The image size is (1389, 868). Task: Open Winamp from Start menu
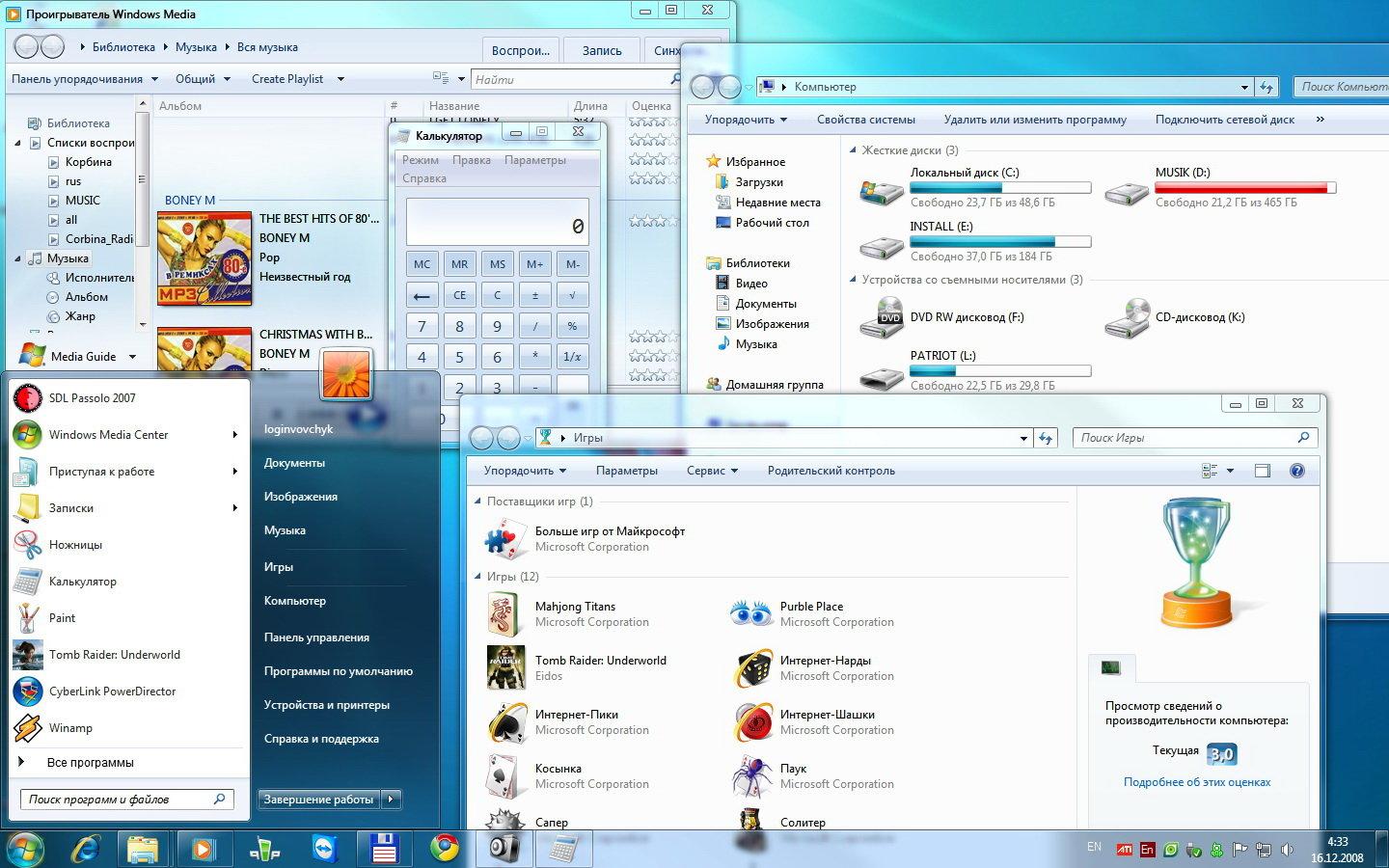70,728
